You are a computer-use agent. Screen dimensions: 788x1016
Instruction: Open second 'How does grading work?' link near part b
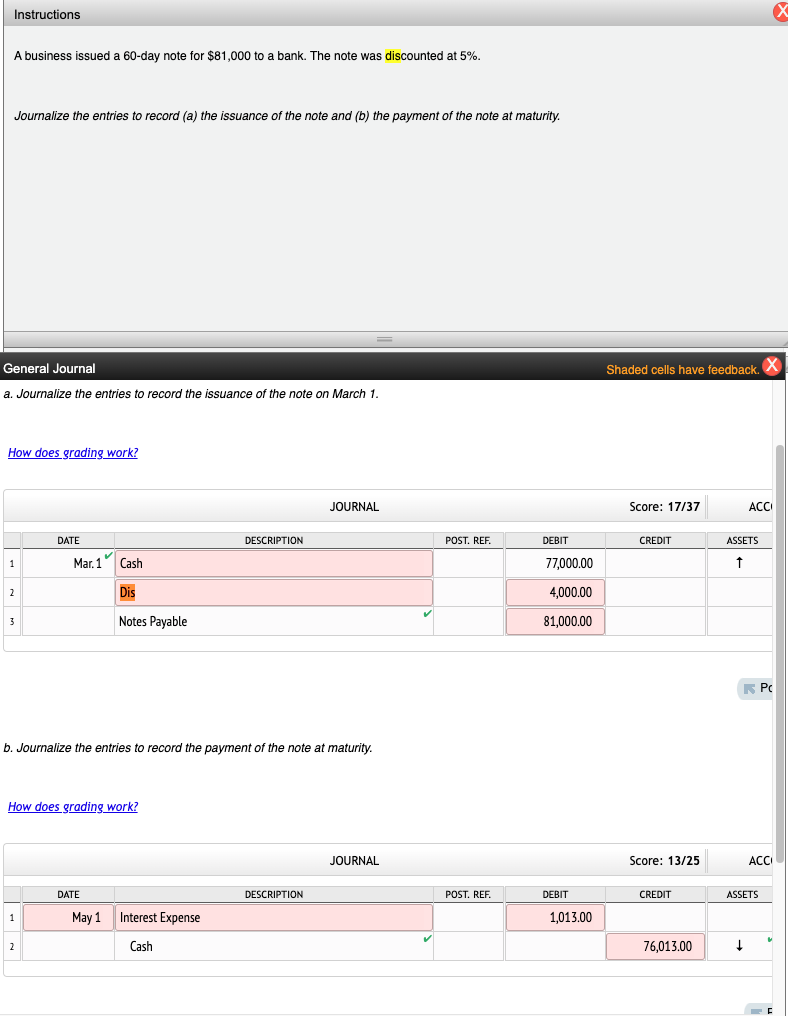click(x=73, y=806)
